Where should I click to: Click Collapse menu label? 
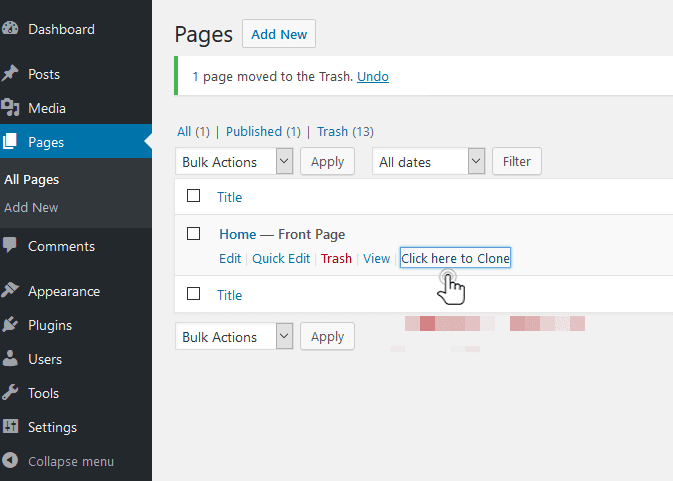71,461
